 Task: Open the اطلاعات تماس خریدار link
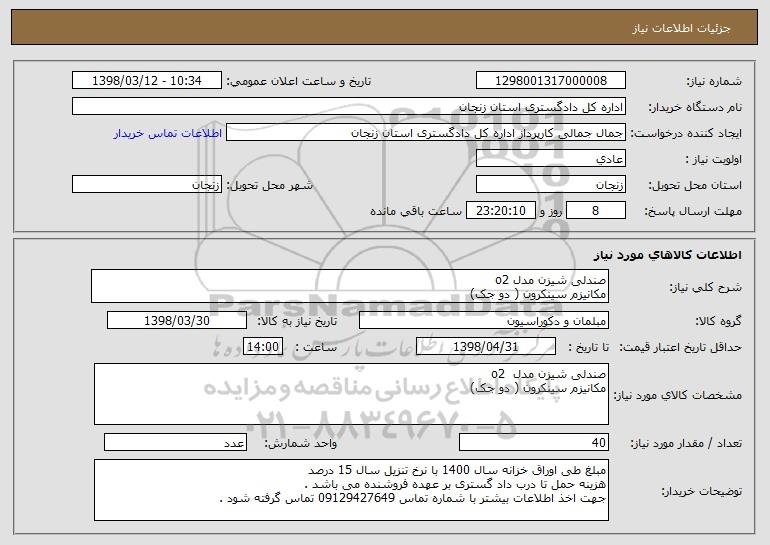(168, 134)
